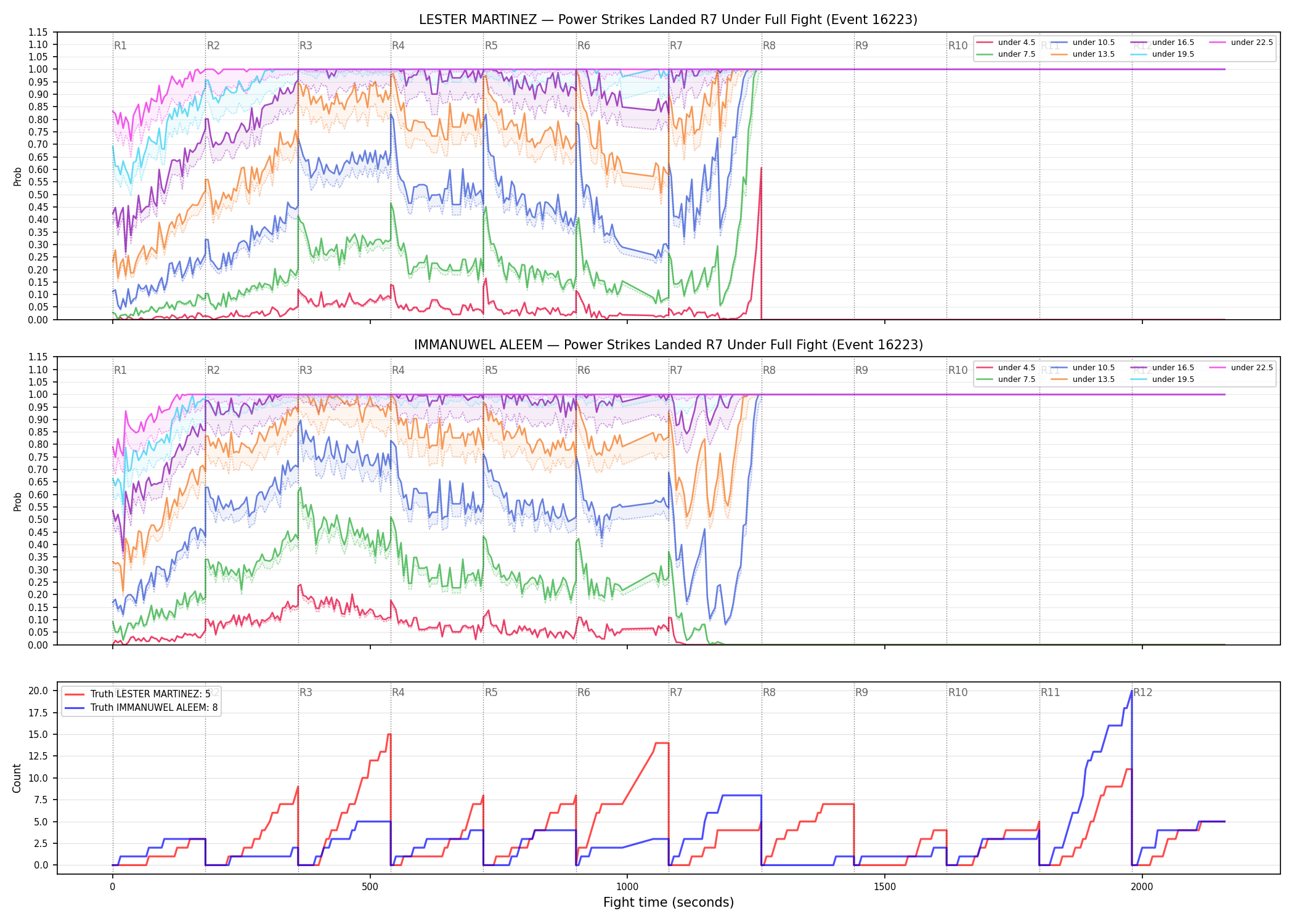This screenshot has height=924, width=1294.
Task: Click the R8 round marker in Lester Martinez chart
Action: pyautogui.click(x=769, y=46)
